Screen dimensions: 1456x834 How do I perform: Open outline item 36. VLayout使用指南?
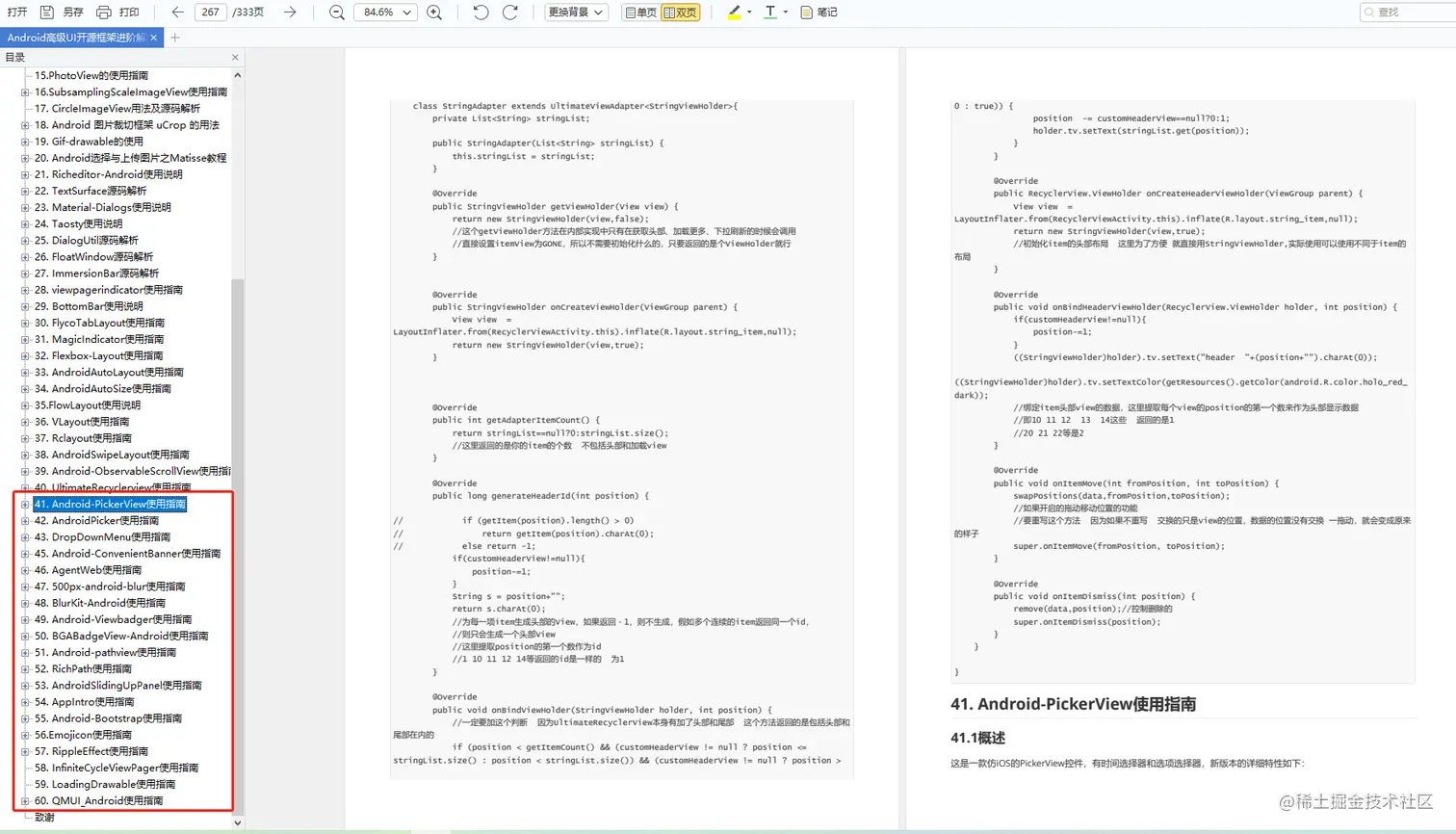[82, 422]
